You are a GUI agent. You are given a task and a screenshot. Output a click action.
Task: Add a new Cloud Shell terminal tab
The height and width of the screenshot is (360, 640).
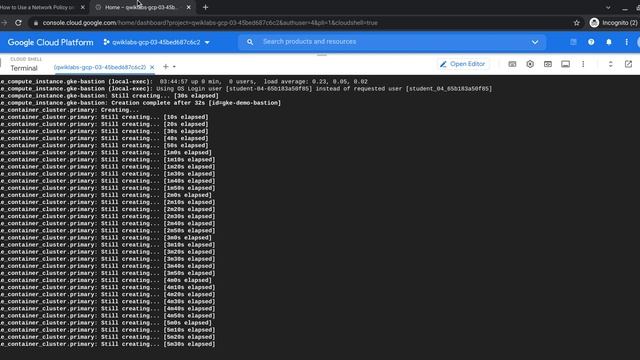click(x=166, y=67)
